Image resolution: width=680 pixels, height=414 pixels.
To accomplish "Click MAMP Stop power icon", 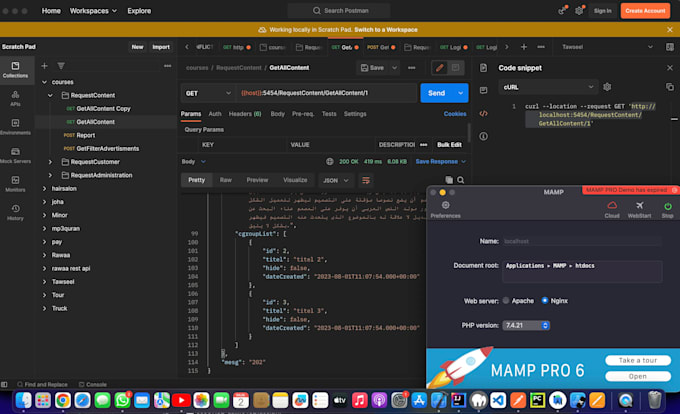I will pyautogui.click(x=667, y=209).
